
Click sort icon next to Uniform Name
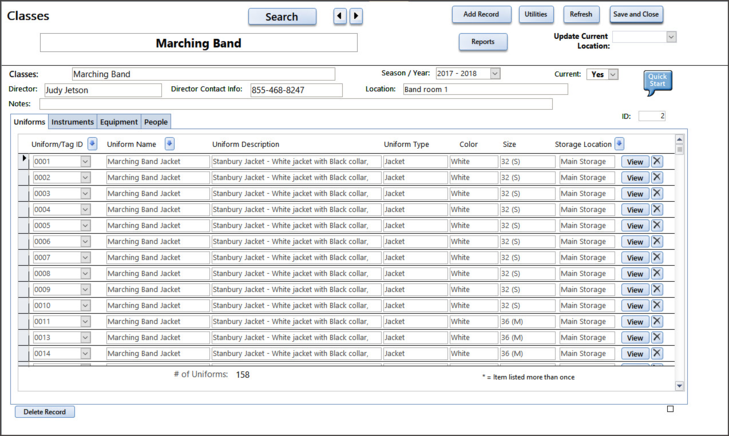168,144
